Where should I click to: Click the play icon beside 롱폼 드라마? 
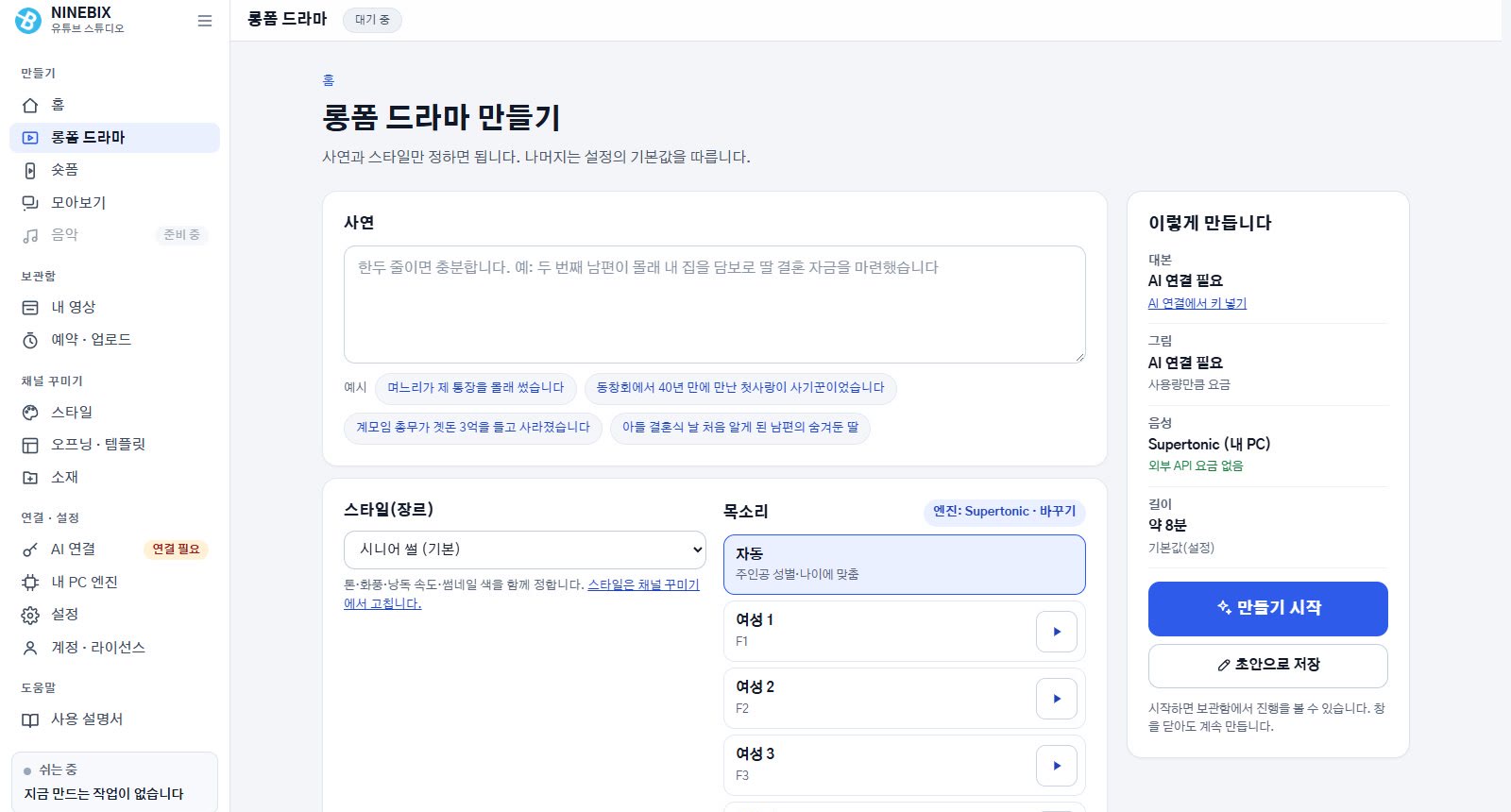30,138
